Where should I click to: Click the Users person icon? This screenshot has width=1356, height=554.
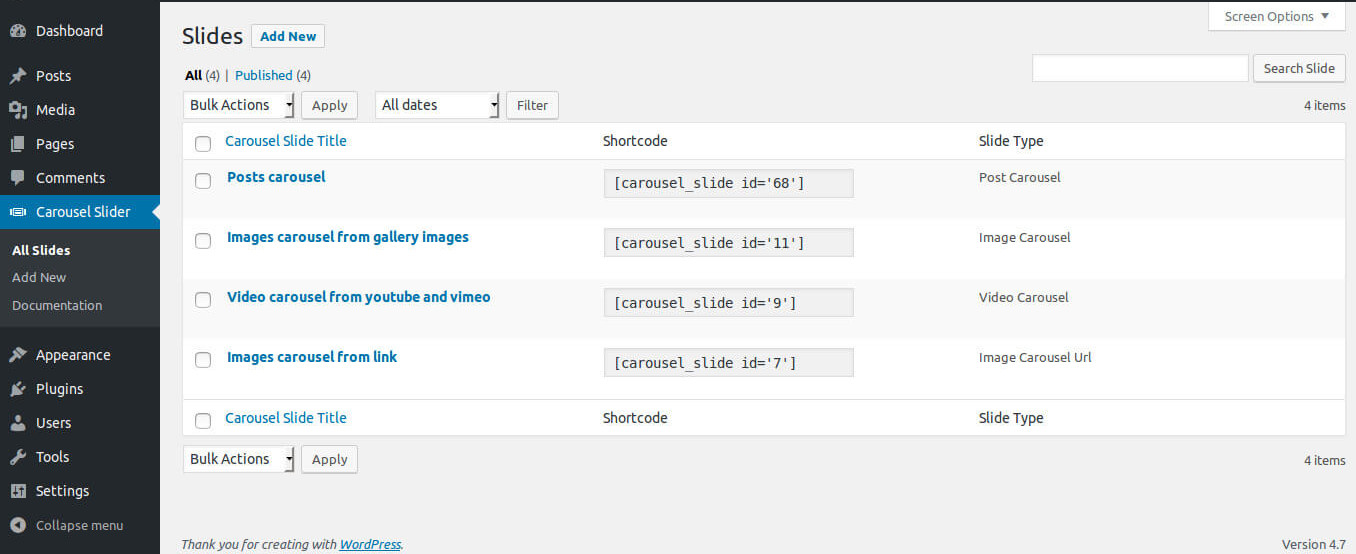[x=18, y=423]
